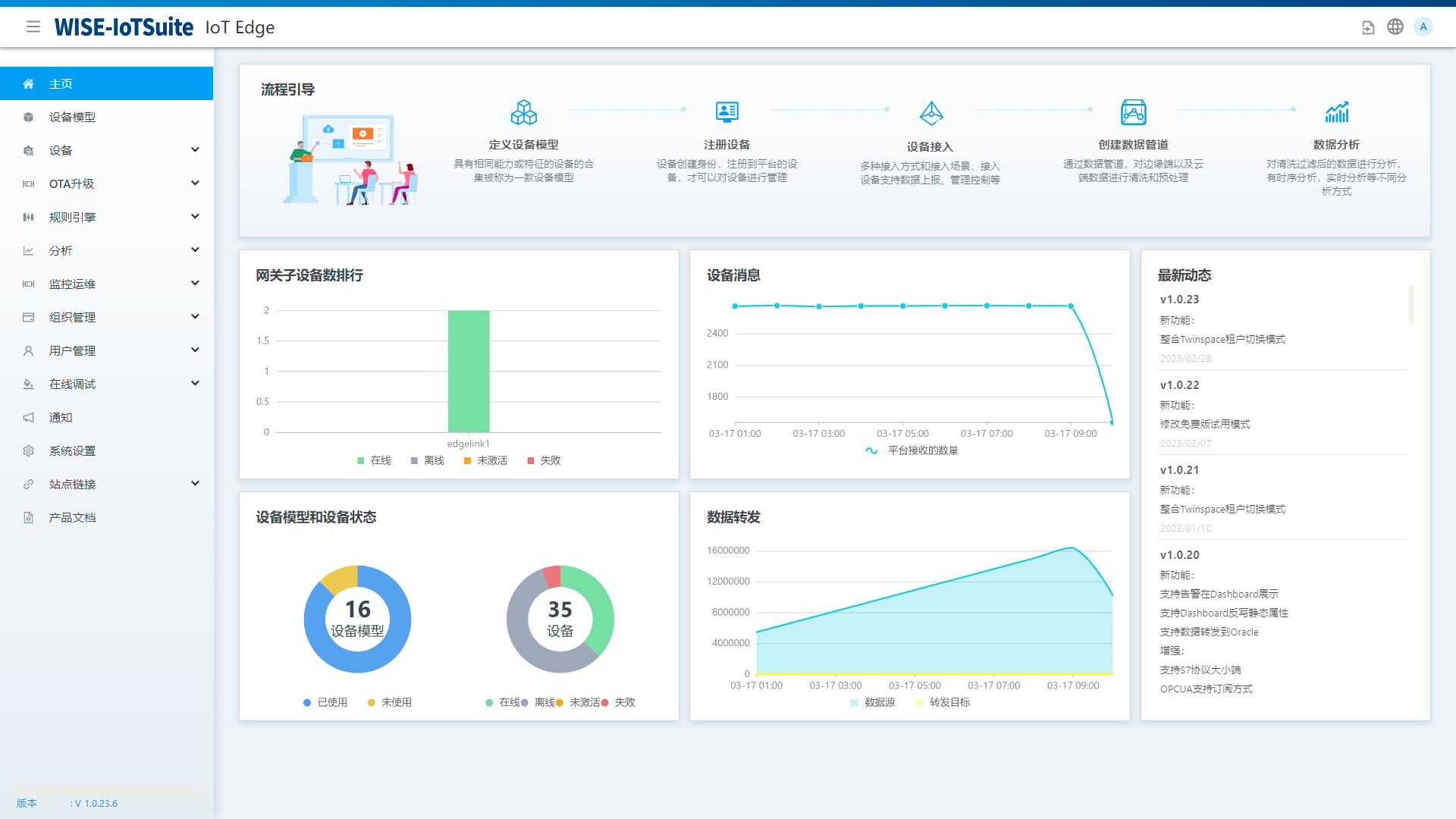Expand the 规则引擎 menu chevron
The image size is (1456, 819).
point(195,216)
